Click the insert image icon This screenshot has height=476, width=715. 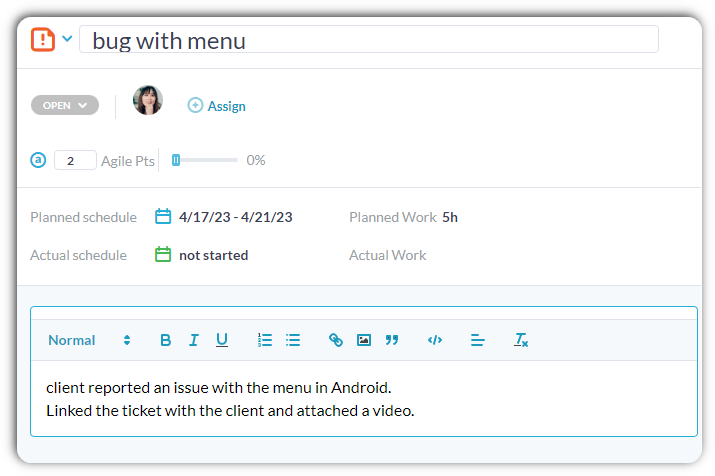point(364,340)
